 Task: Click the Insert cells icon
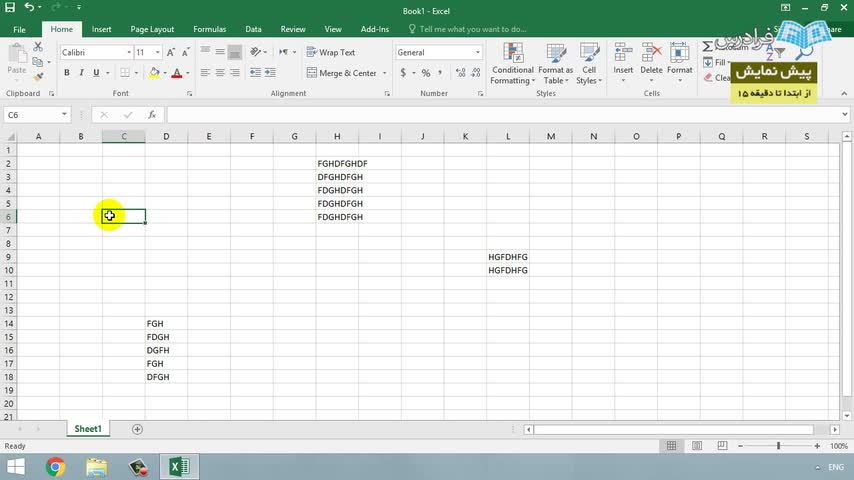pyautogui.click(x=623, y=53)
